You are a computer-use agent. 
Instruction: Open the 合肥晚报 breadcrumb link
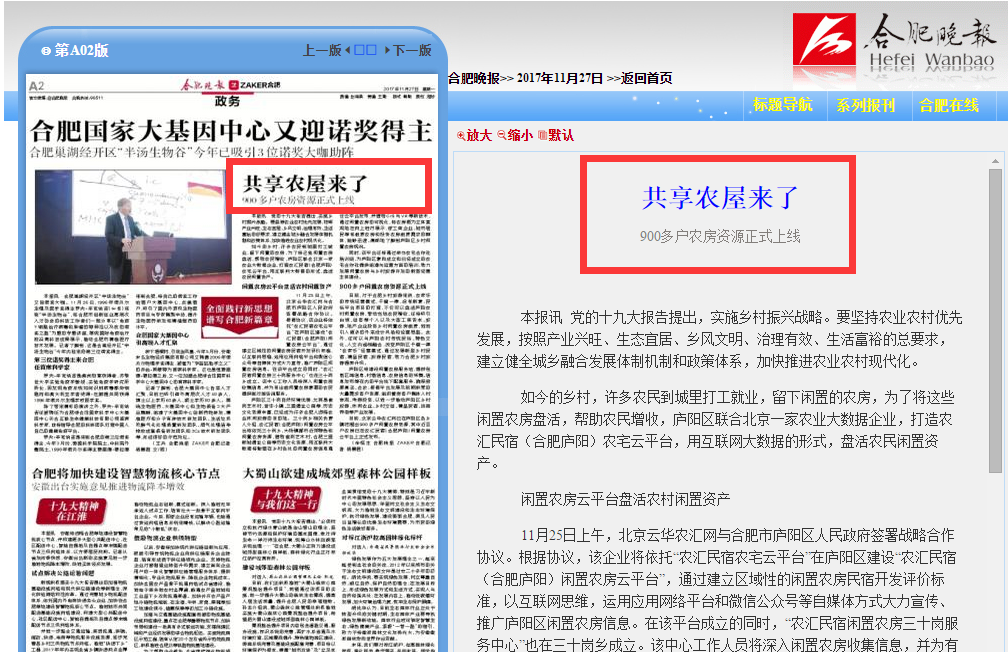point(474,78)
